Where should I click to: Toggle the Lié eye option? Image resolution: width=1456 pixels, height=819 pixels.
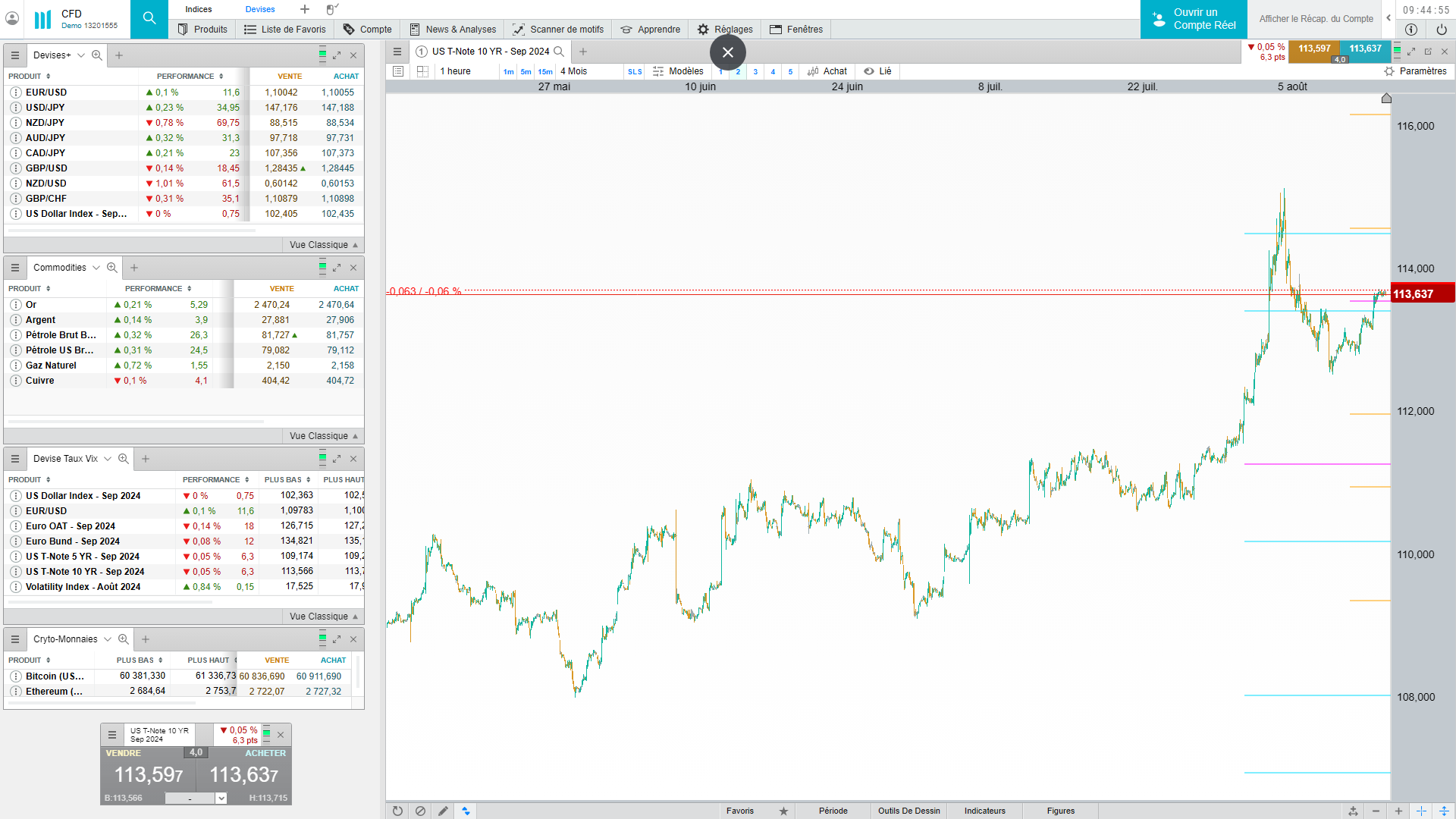pyautogui.click(x=877, y=71)
